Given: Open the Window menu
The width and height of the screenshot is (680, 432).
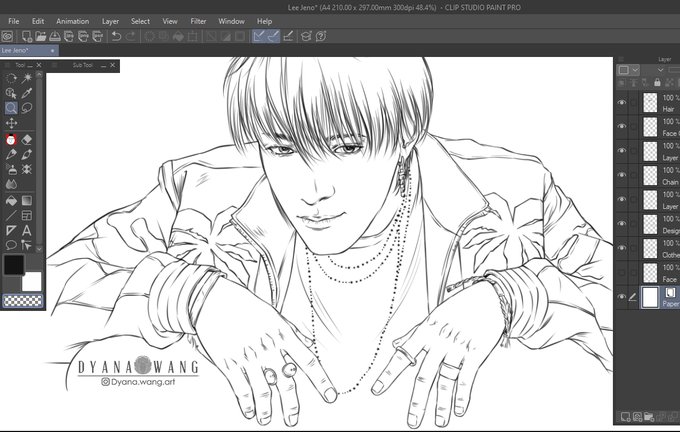Looking at the screenshot, I should click(x=231, y=21).
